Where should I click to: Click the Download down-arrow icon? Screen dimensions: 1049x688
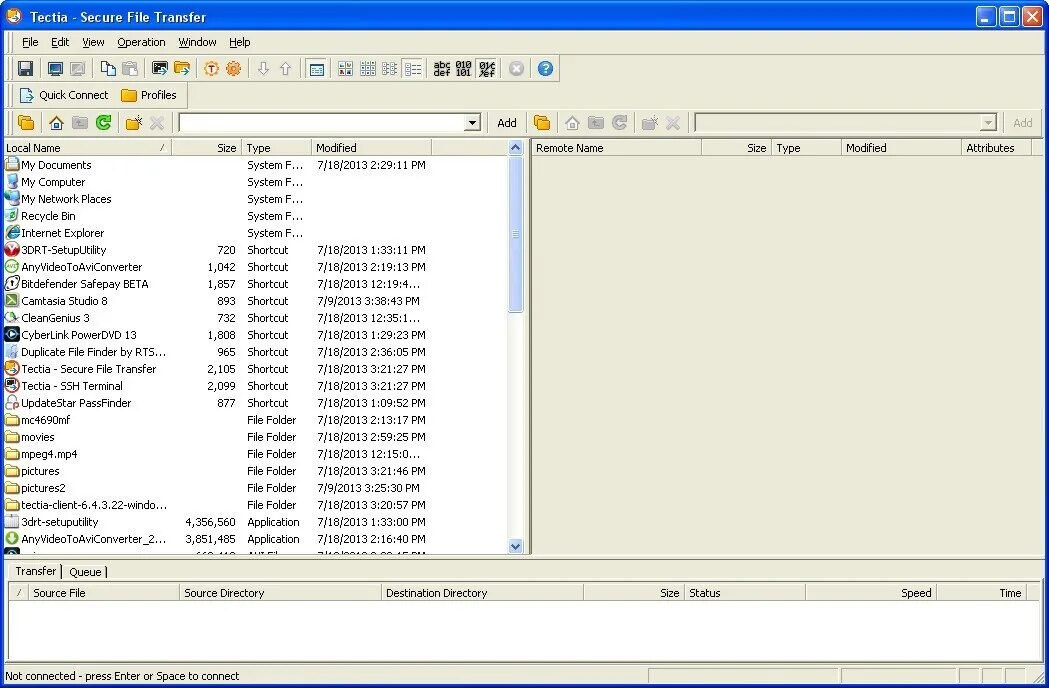264,68
